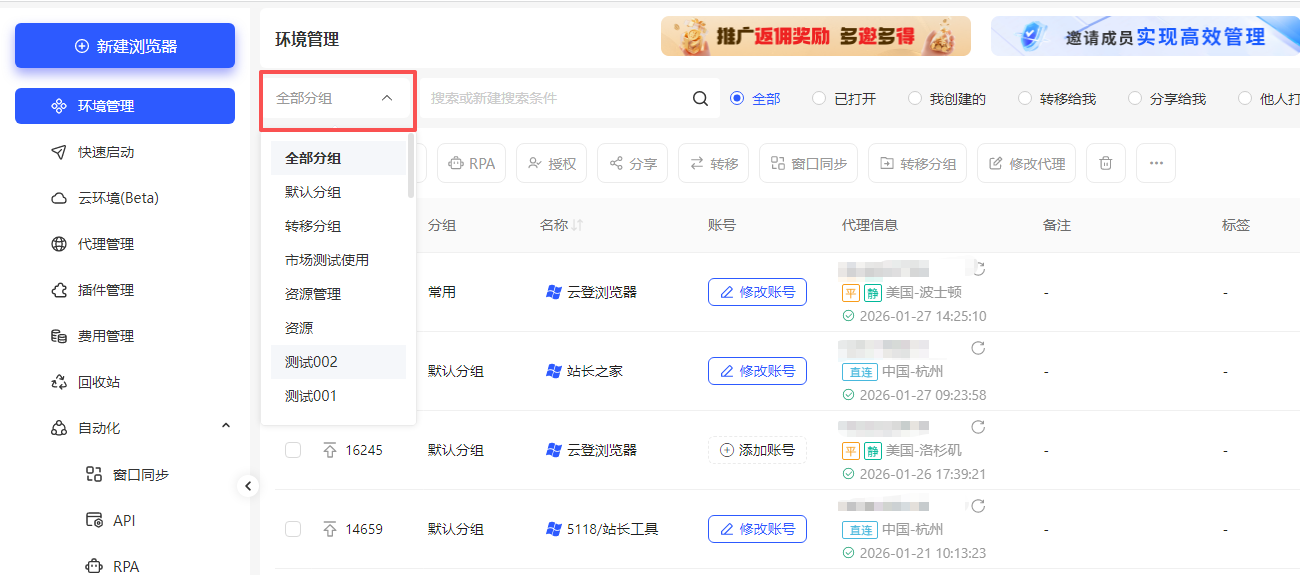Select 转移分组 in the dropdown list

click(338, 226)
